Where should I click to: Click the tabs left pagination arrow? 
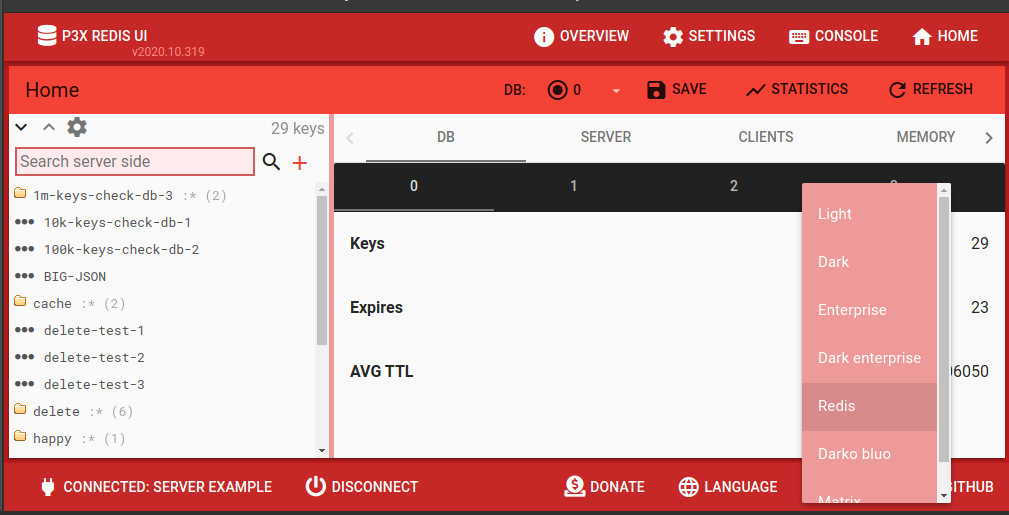click(x=349, y=138)
